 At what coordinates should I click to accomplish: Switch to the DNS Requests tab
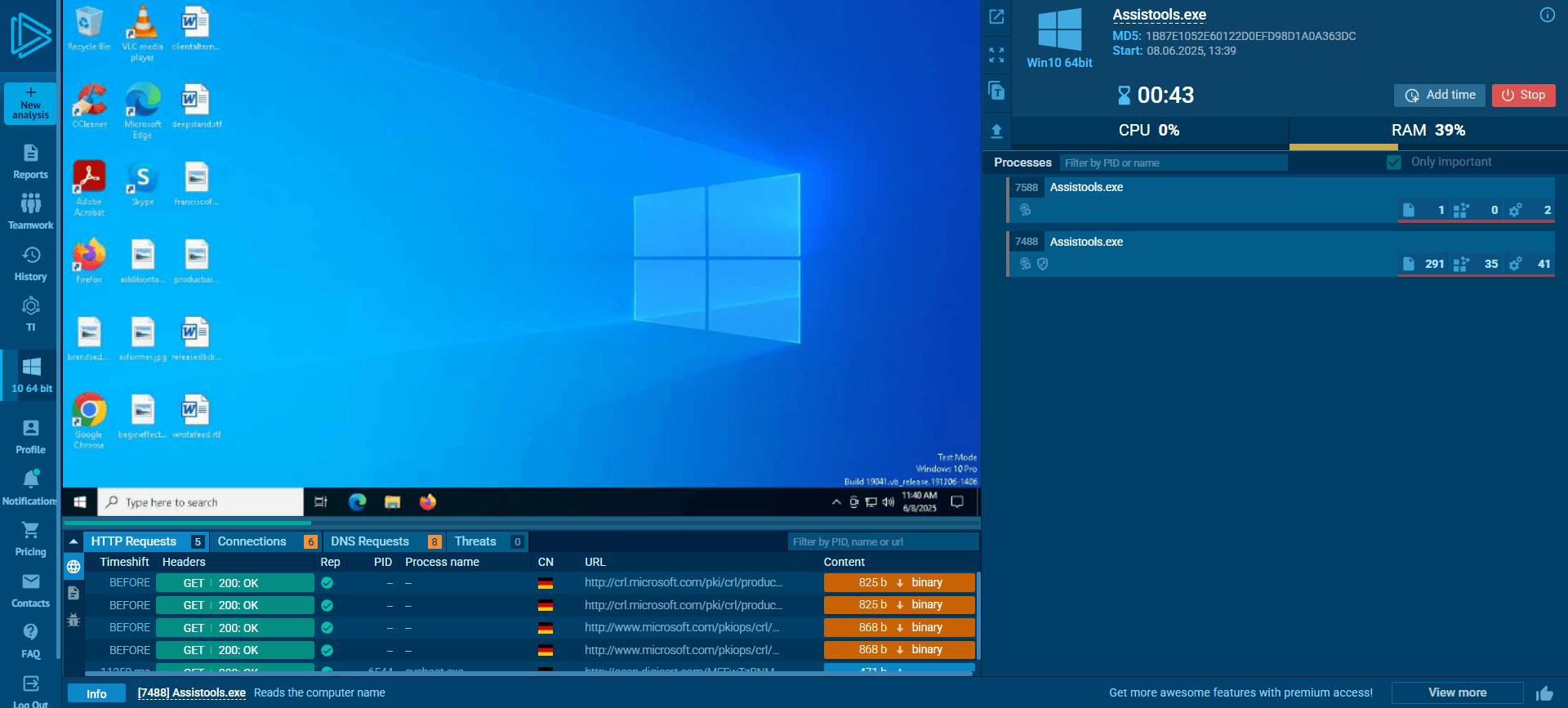click(384, 541)
